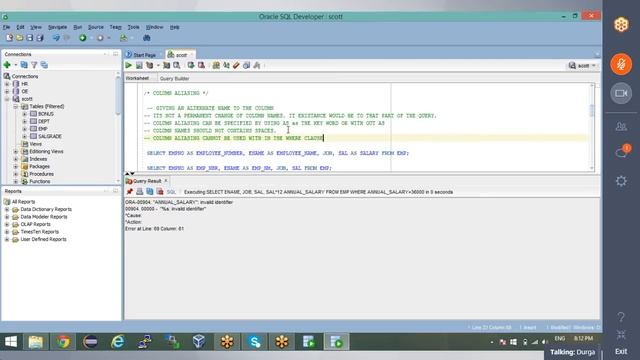640x360 pixels.
Task: Click the Undo arrow toolbar icon
Action: click(x=56, y=38)
